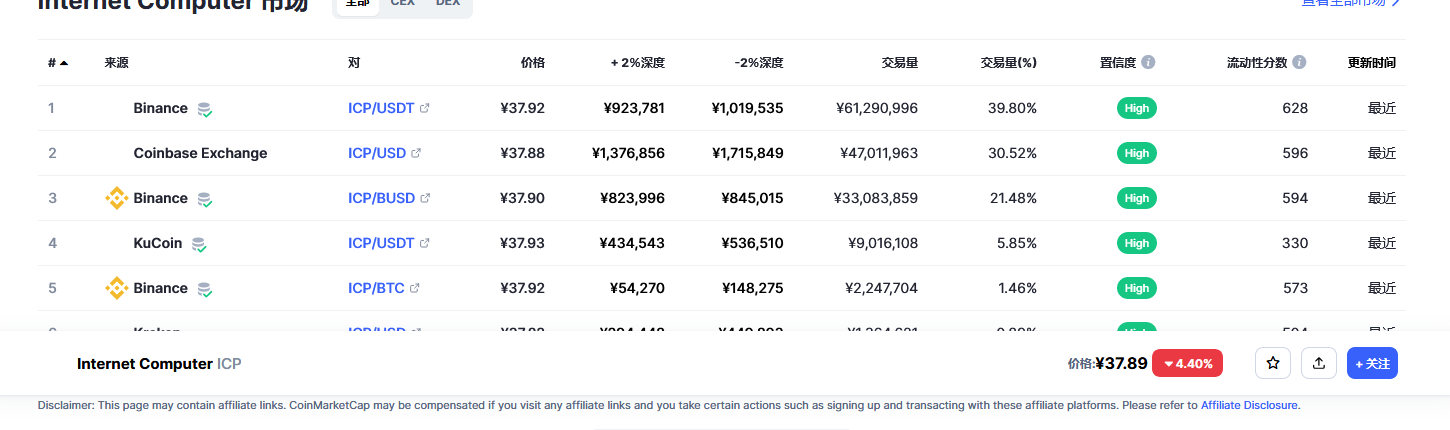The height and width of the screenshot is (430, 1450).
Task: Click the info icon next to 置信度
Action: (1148, 62)
